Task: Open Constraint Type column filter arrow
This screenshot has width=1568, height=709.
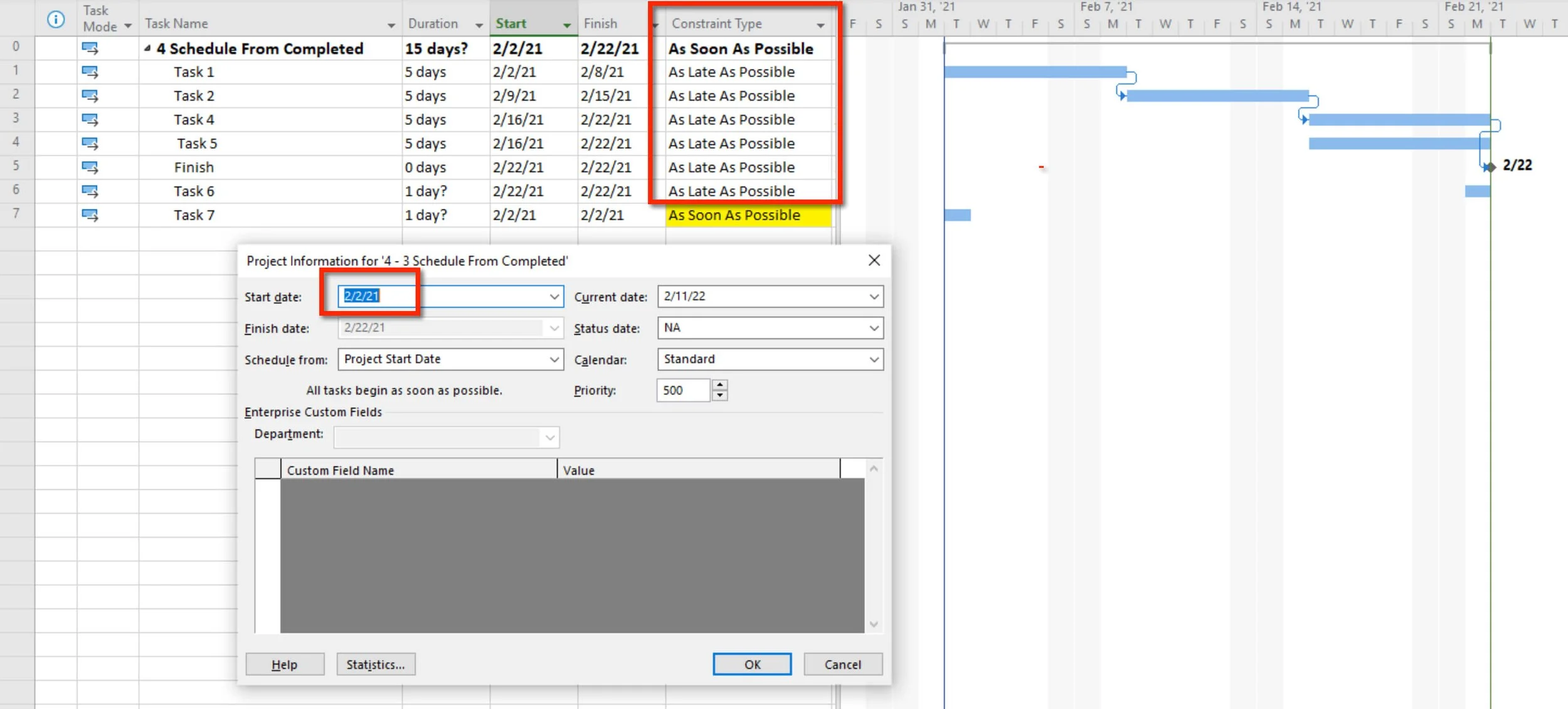Action: 820,25
